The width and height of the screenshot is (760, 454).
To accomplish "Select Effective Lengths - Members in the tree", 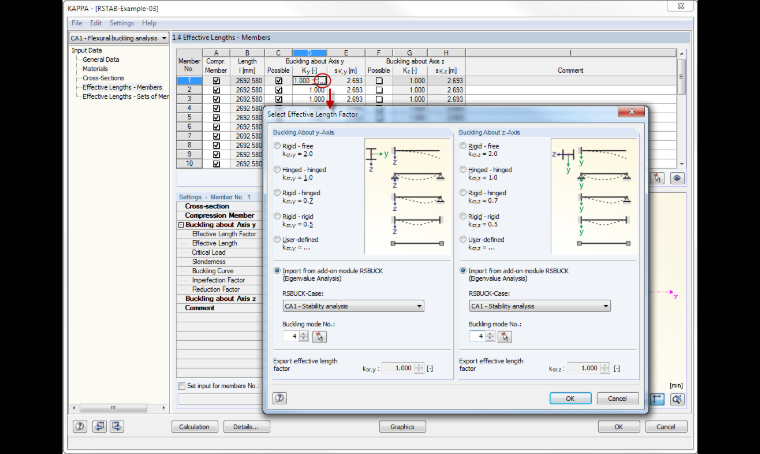I will (122, 87).
